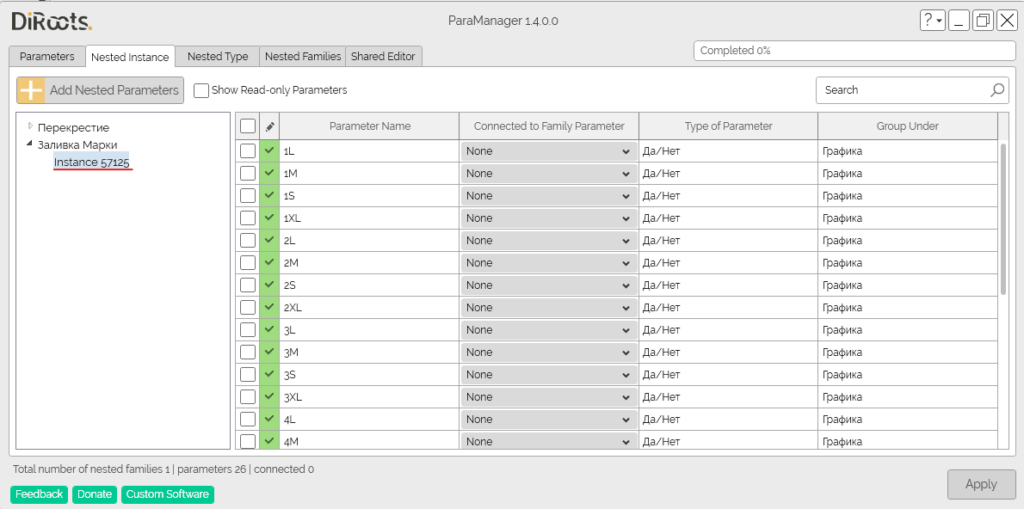The image size is (1024, 509).
Task: Switch to the Parameters tab
Action: point(47,57)
